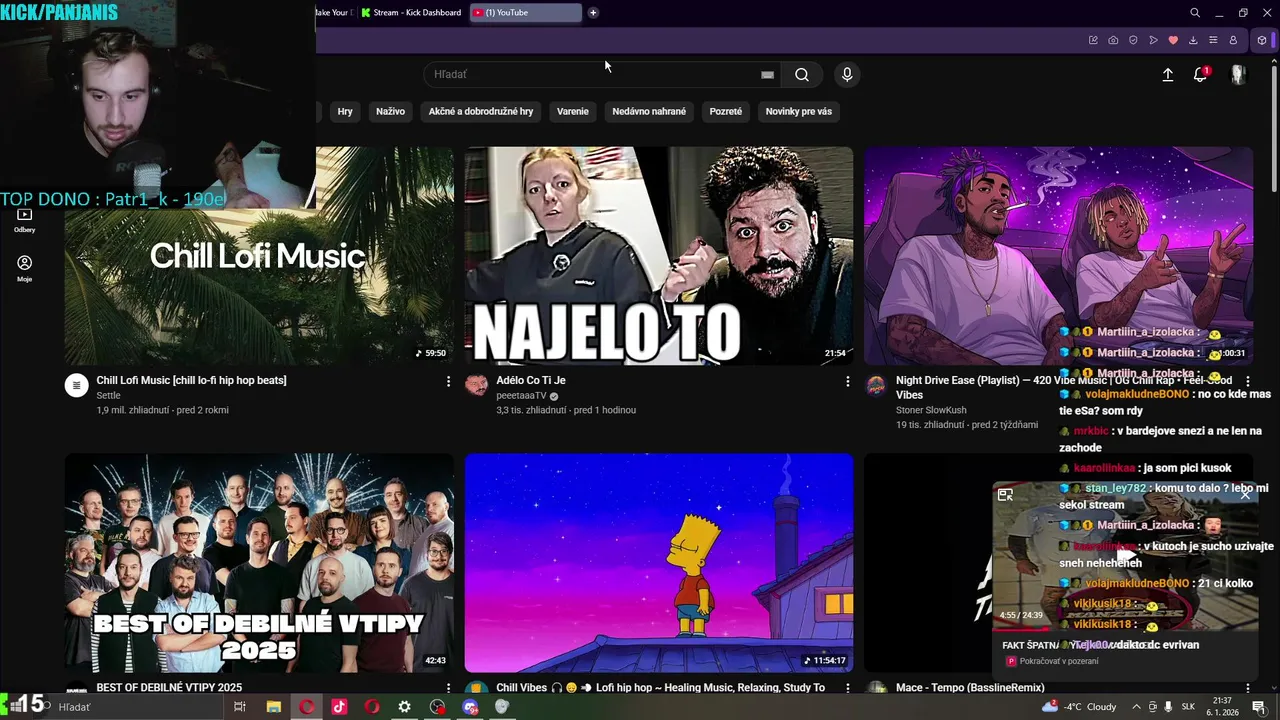Screen dimensions: 1280x720
Task: Click the edit page icon in address bar
Action: 1093,40
